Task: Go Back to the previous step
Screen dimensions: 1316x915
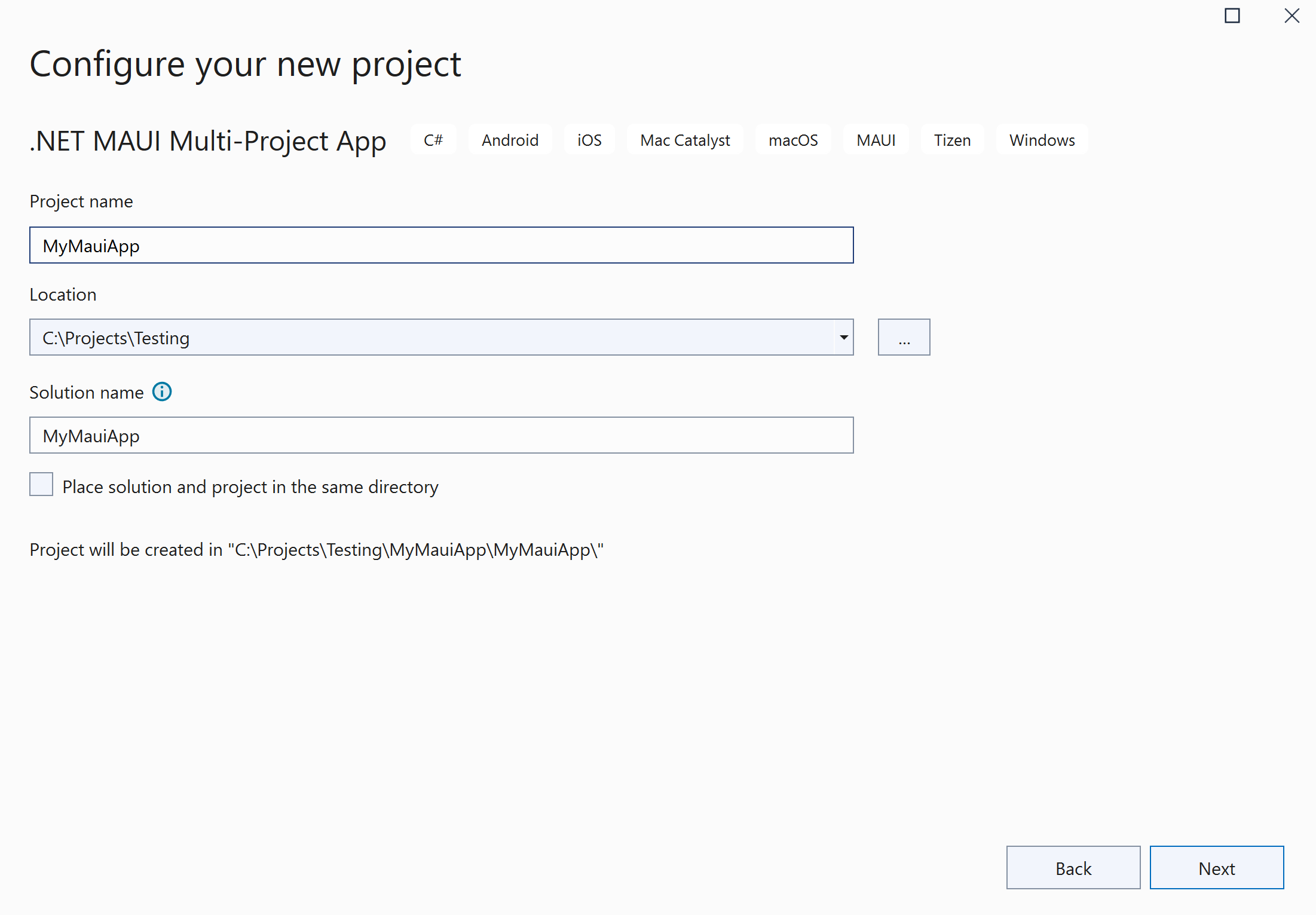Action: (1073, 868)
